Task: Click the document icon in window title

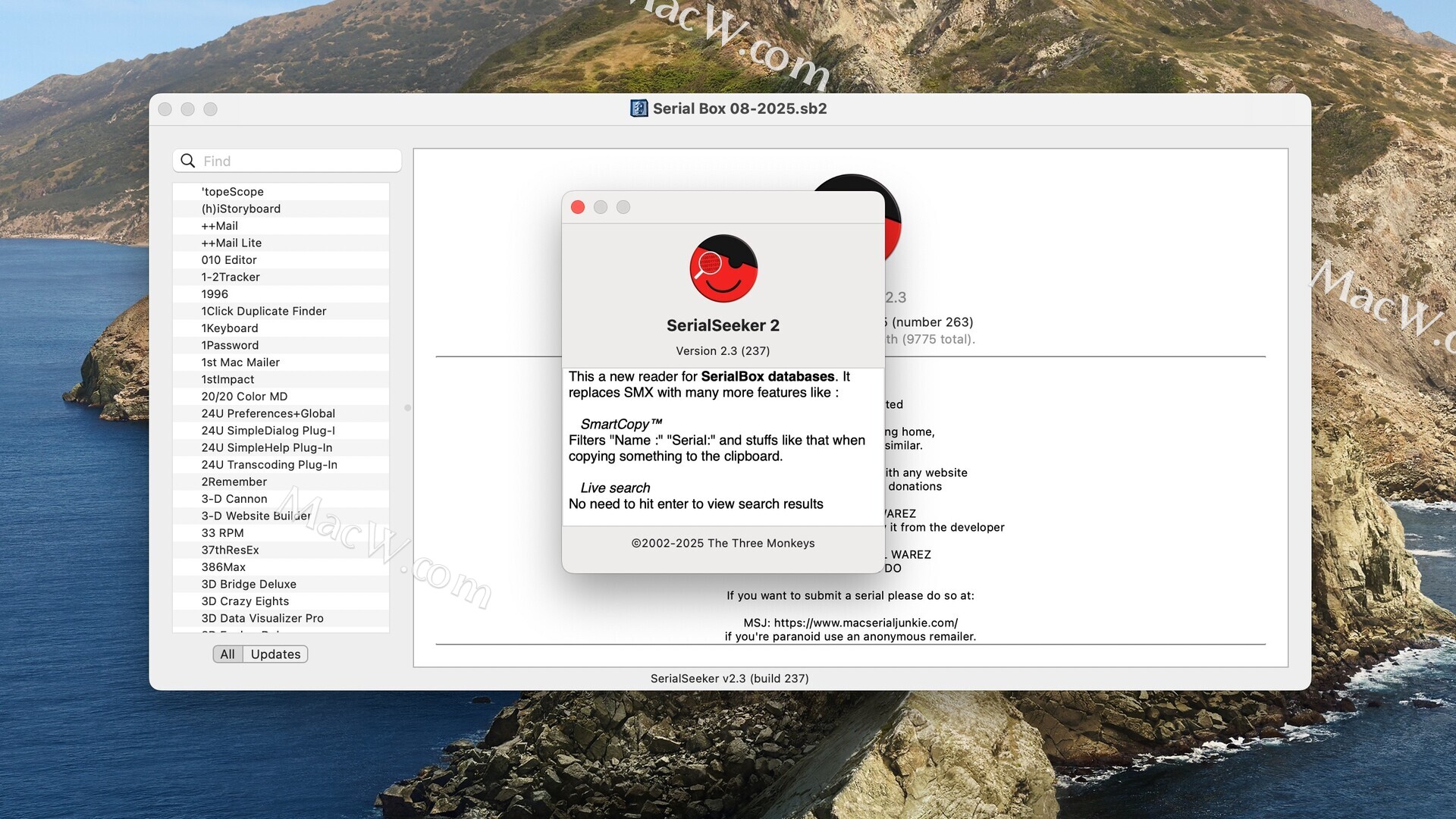Action: [x=639, y=108]
